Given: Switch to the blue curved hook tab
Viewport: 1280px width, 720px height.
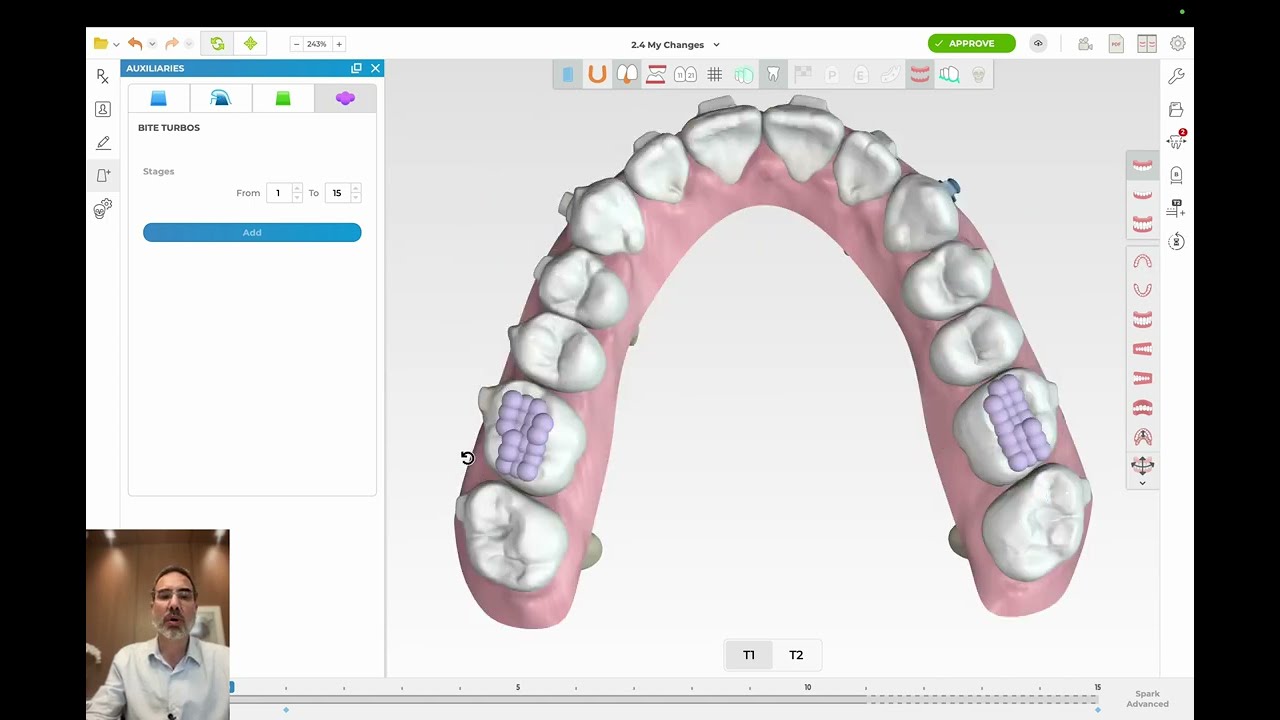Looking at the screenshot, I should coord(220,98).
